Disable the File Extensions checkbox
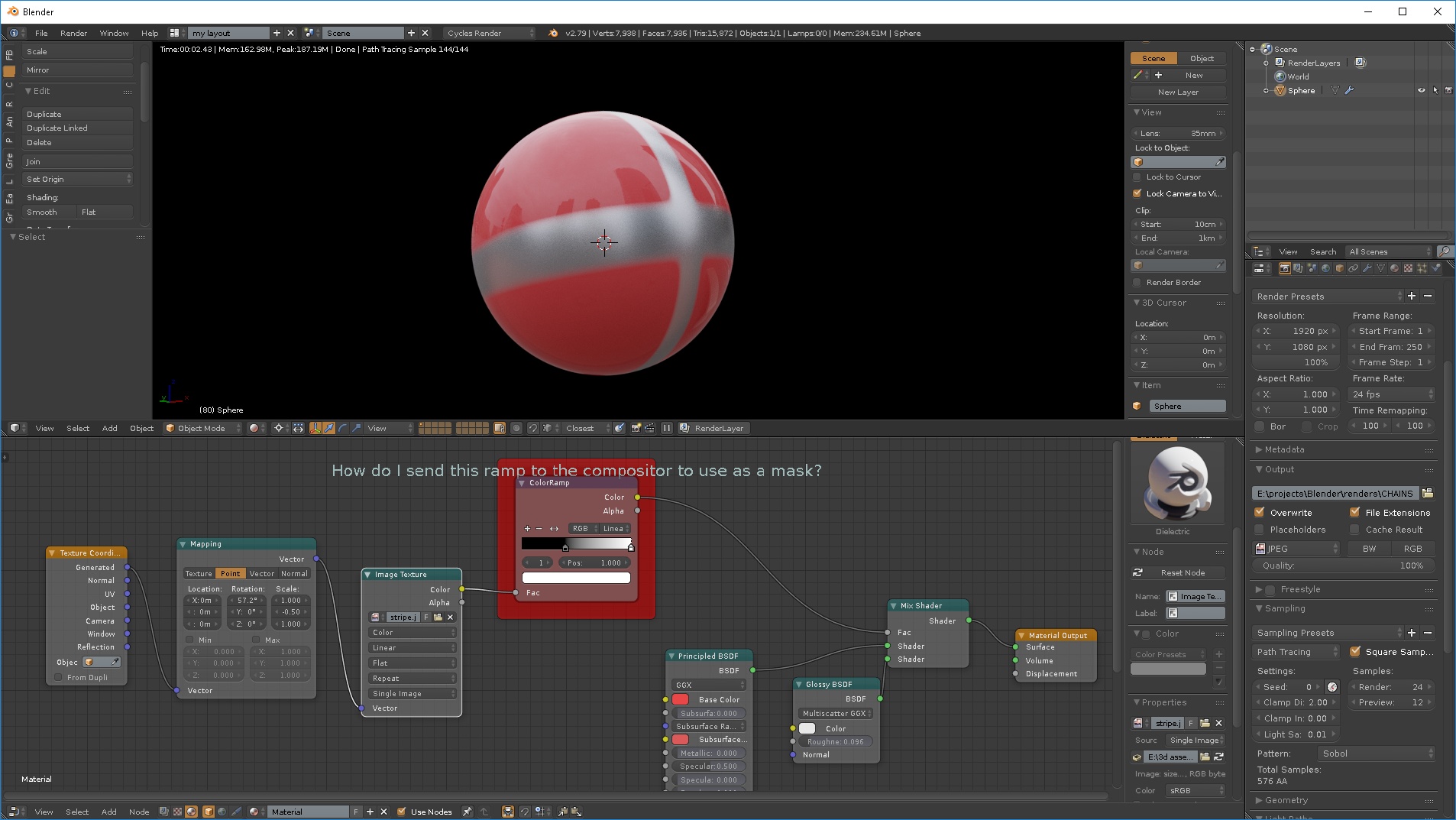 click(x=1355, y=513)
